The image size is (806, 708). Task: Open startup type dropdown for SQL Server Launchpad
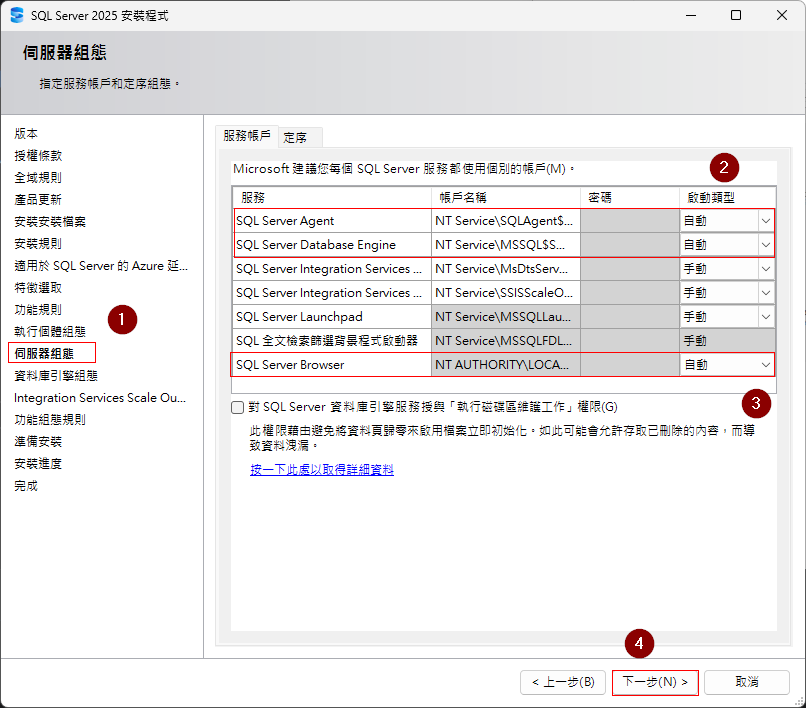tap(766, 317)
